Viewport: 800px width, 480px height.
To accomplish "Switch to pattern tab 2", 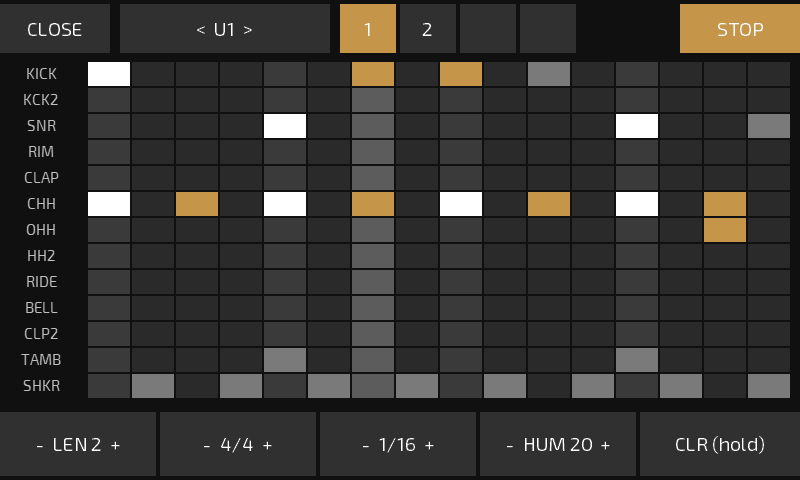I will coord(428,29).
